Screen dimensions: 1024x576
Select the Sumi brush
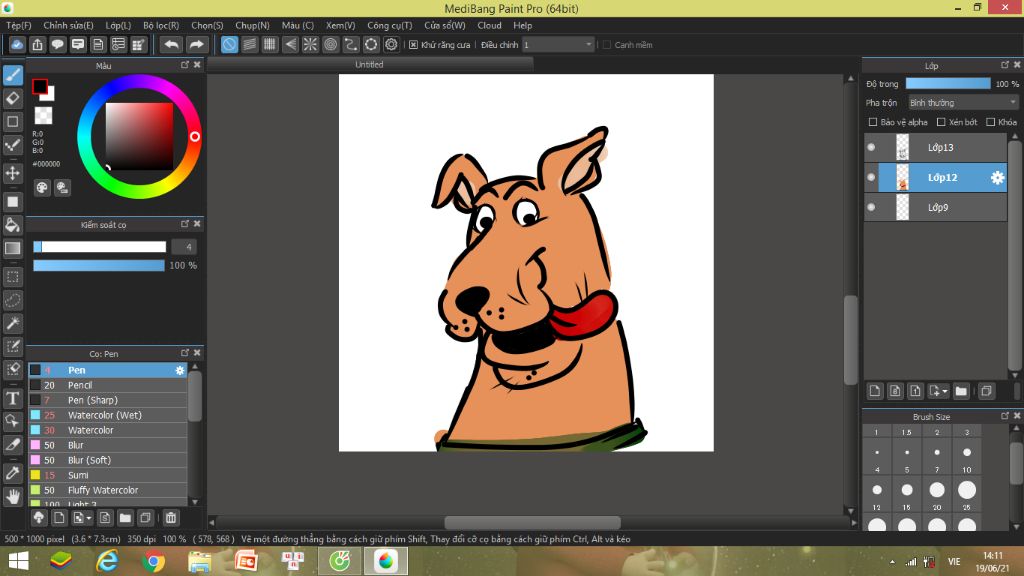[x=108, y=475]
